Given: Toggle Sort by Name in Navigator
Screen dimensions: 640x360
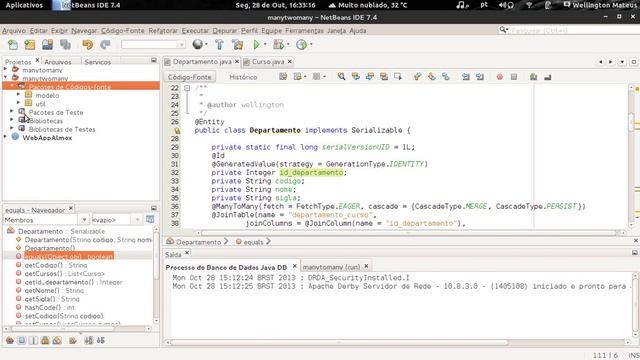Looking at the screenshot, I should (x=88, y=340).
